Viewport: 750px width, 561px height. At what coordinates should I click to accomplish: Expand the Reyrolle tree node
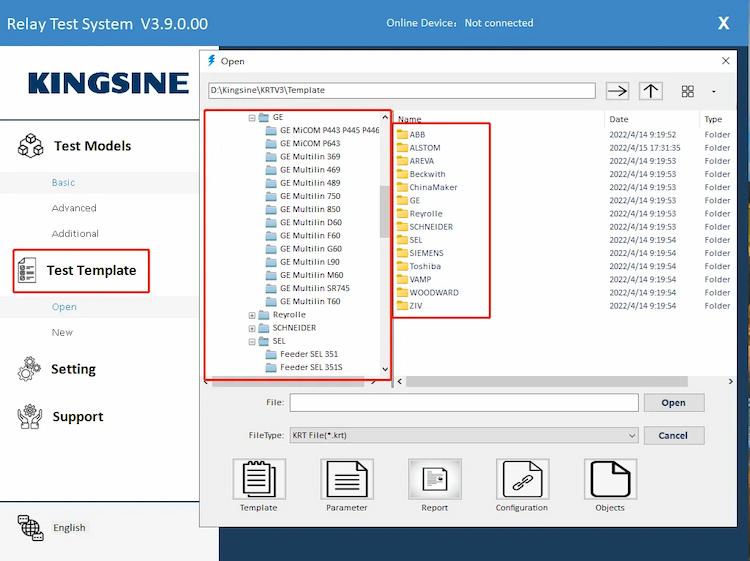coord(252,315)
